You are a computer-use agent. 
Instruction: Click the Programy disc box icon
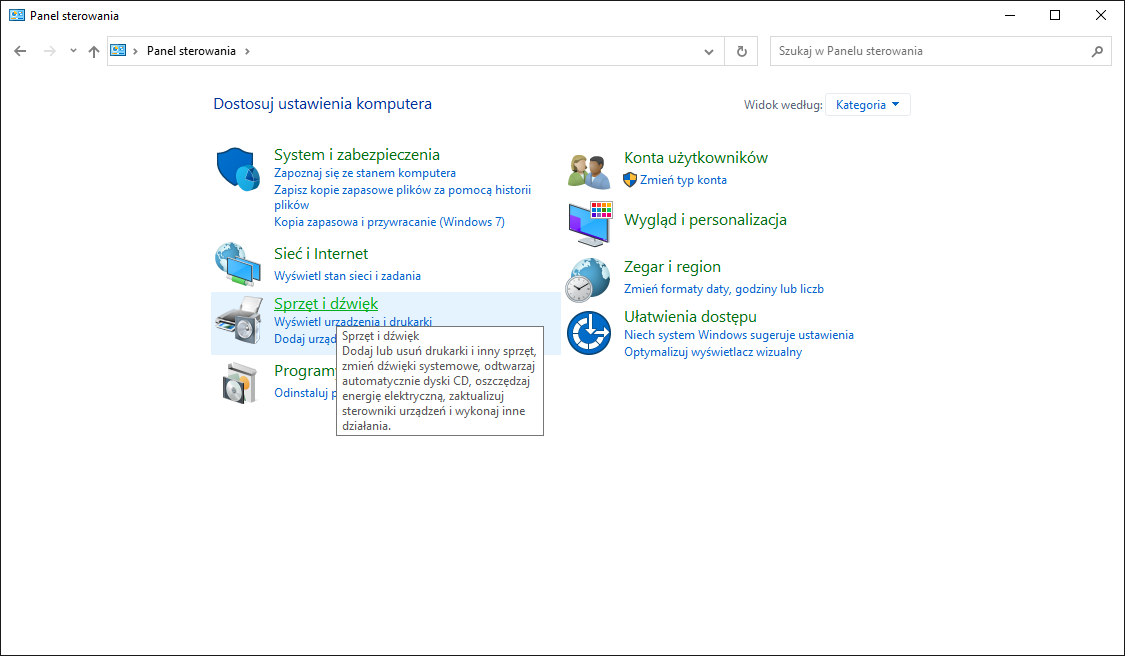tap(239, 383)
